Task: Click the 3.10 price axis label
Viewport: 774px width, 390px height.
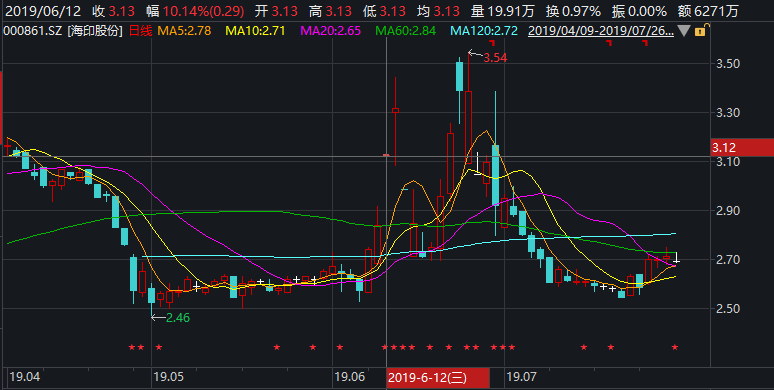Action: (728, 162)
